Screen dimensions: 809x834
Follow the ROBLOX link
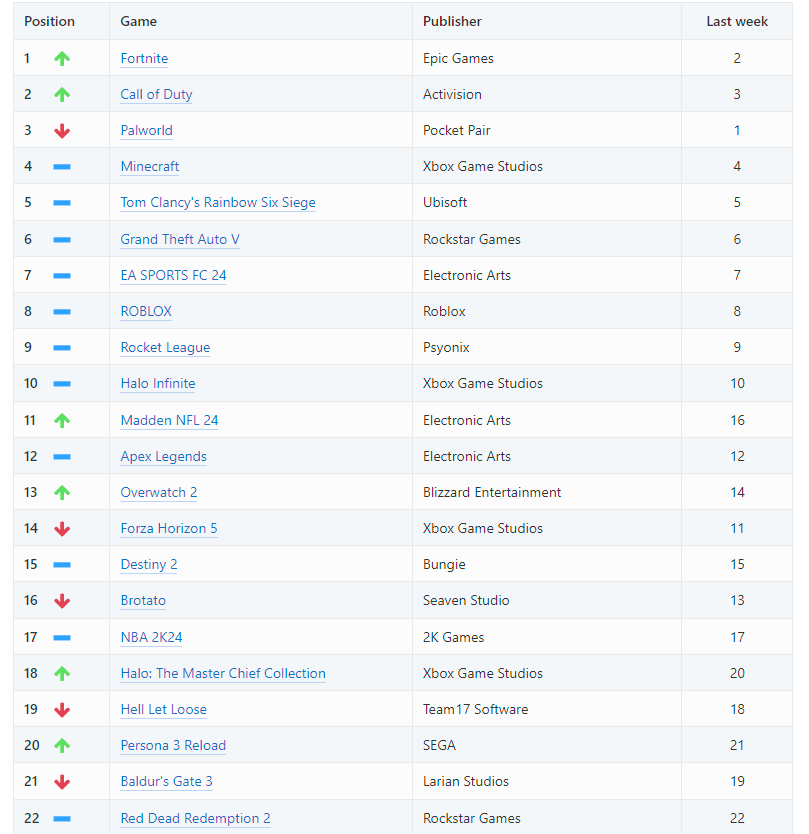pos(146,312)
